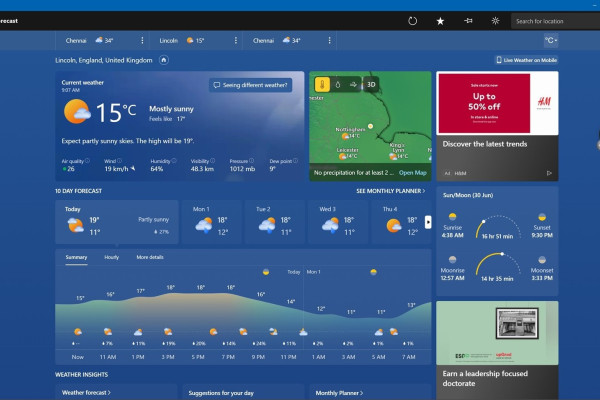Screen dimensions: 600x400
Task: Switch to Hourly tab
Action: (x=111, y=257)
